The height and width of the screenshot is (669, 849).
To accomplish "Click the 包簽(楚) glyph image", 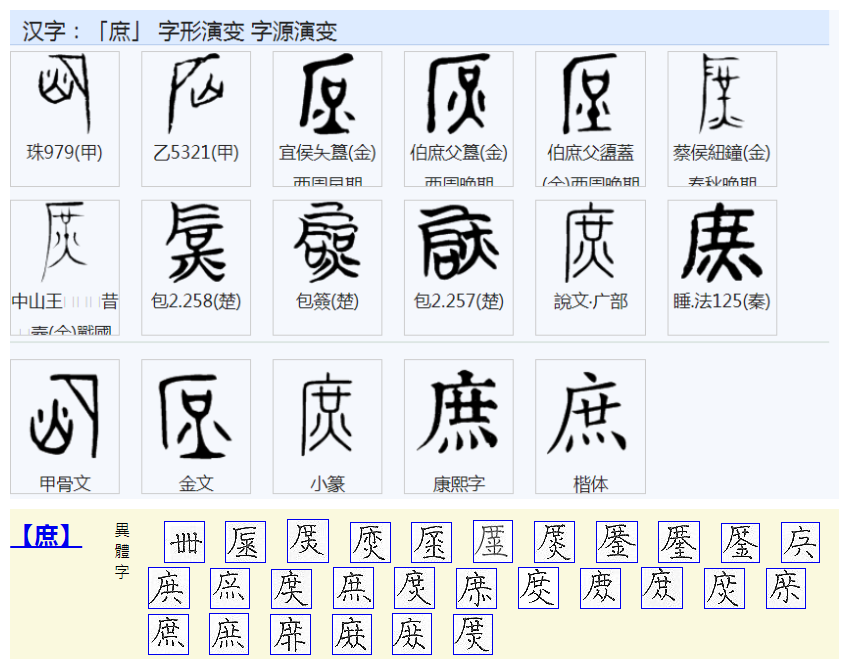I will [x=327, y=245].
